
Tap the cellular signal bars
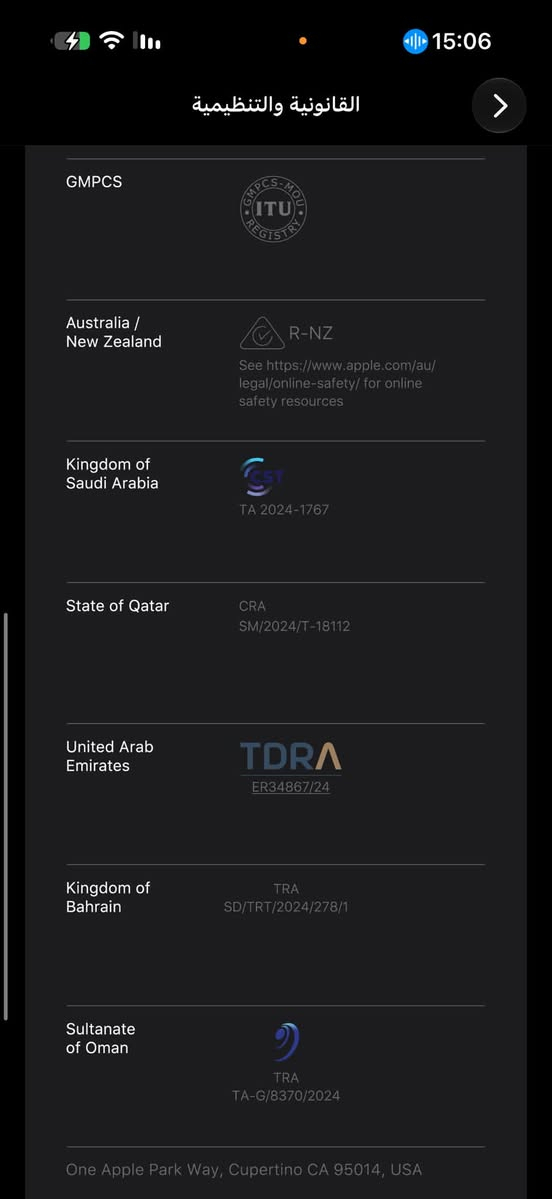click(x=147, y=41)
